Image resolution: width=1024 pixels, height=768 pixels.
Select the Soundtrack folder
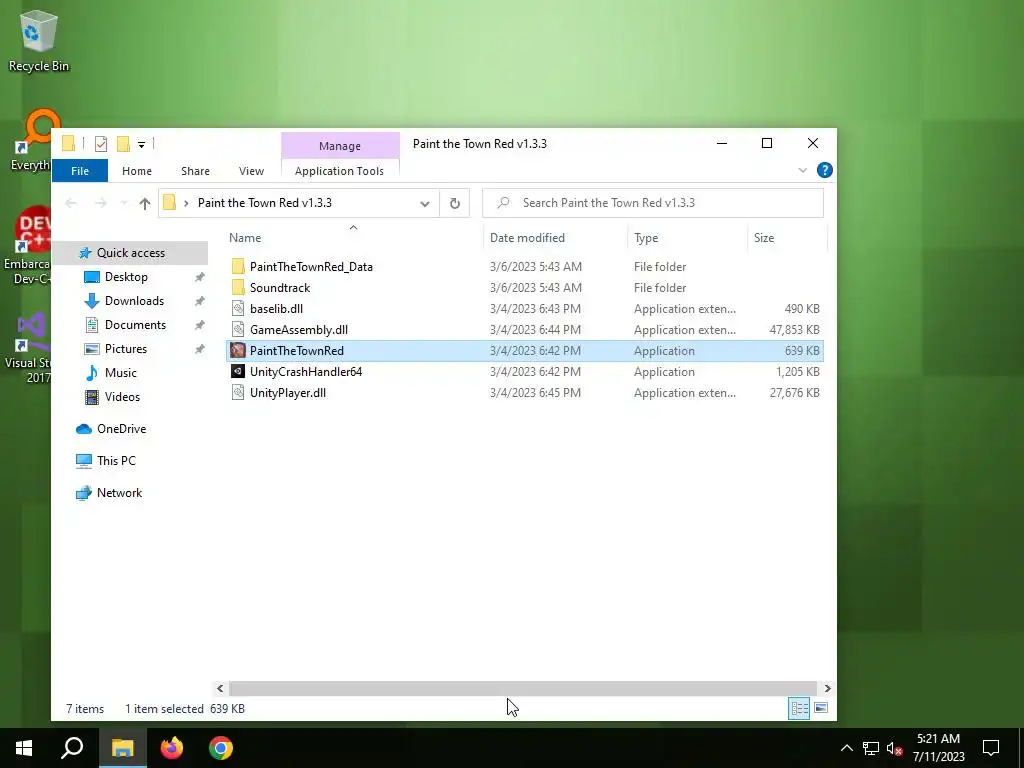280,288
